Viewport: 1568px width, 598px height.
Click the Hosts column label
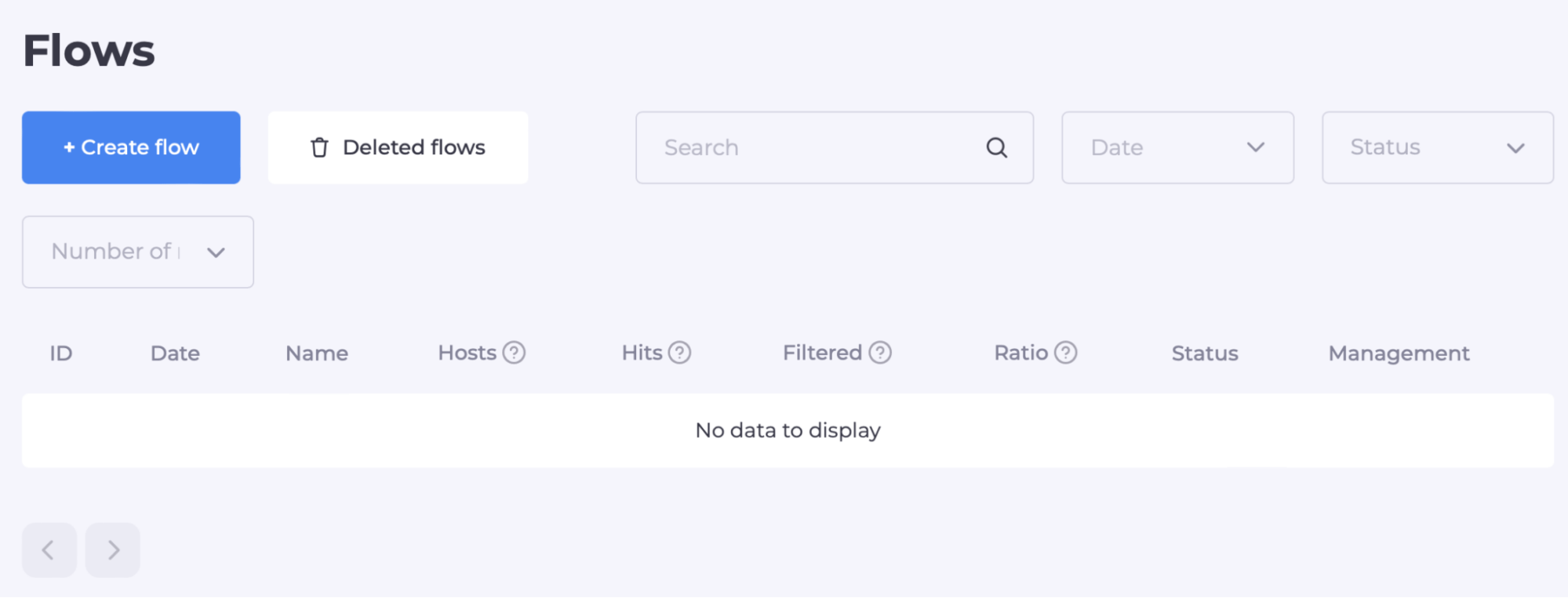point(467,353)
